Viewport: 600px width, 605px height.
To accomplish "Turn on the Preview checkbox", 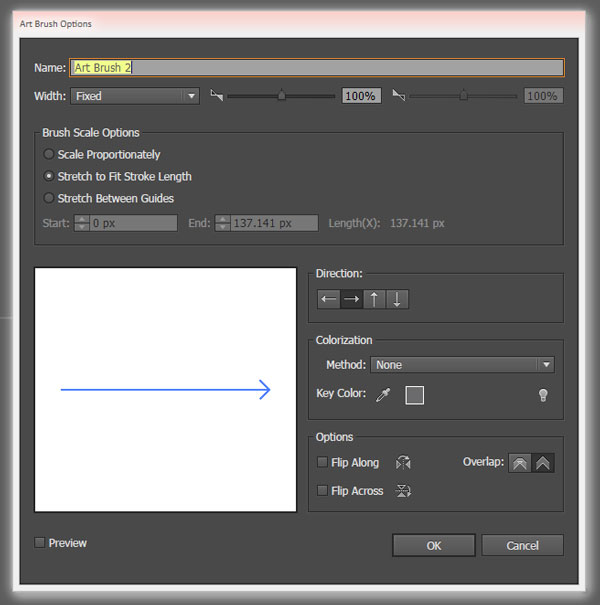I will click(39, 542).
